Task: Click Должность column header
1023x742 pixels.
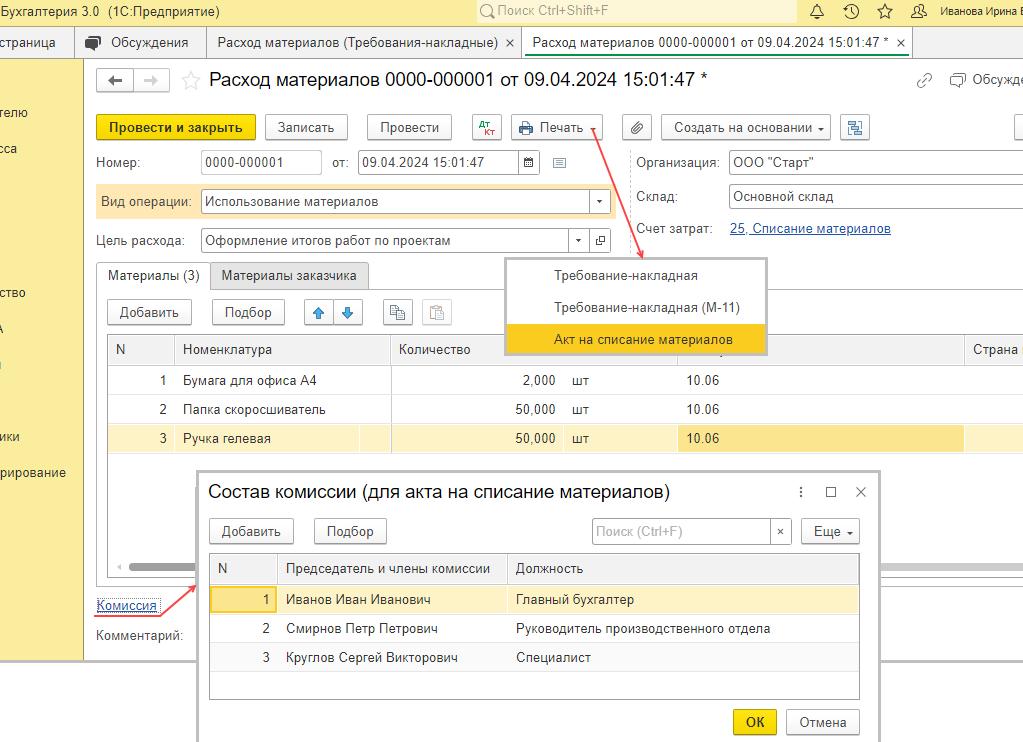Action: coord(682,568)
